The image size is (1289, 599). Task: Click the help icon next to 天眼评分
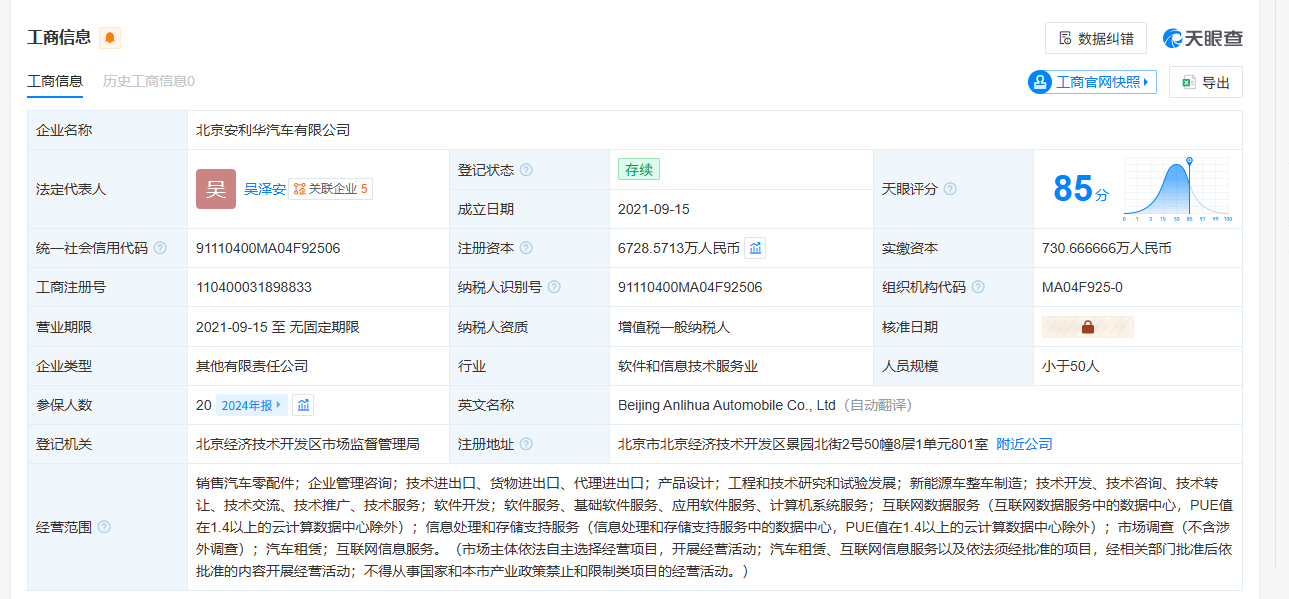pos(950,189)
